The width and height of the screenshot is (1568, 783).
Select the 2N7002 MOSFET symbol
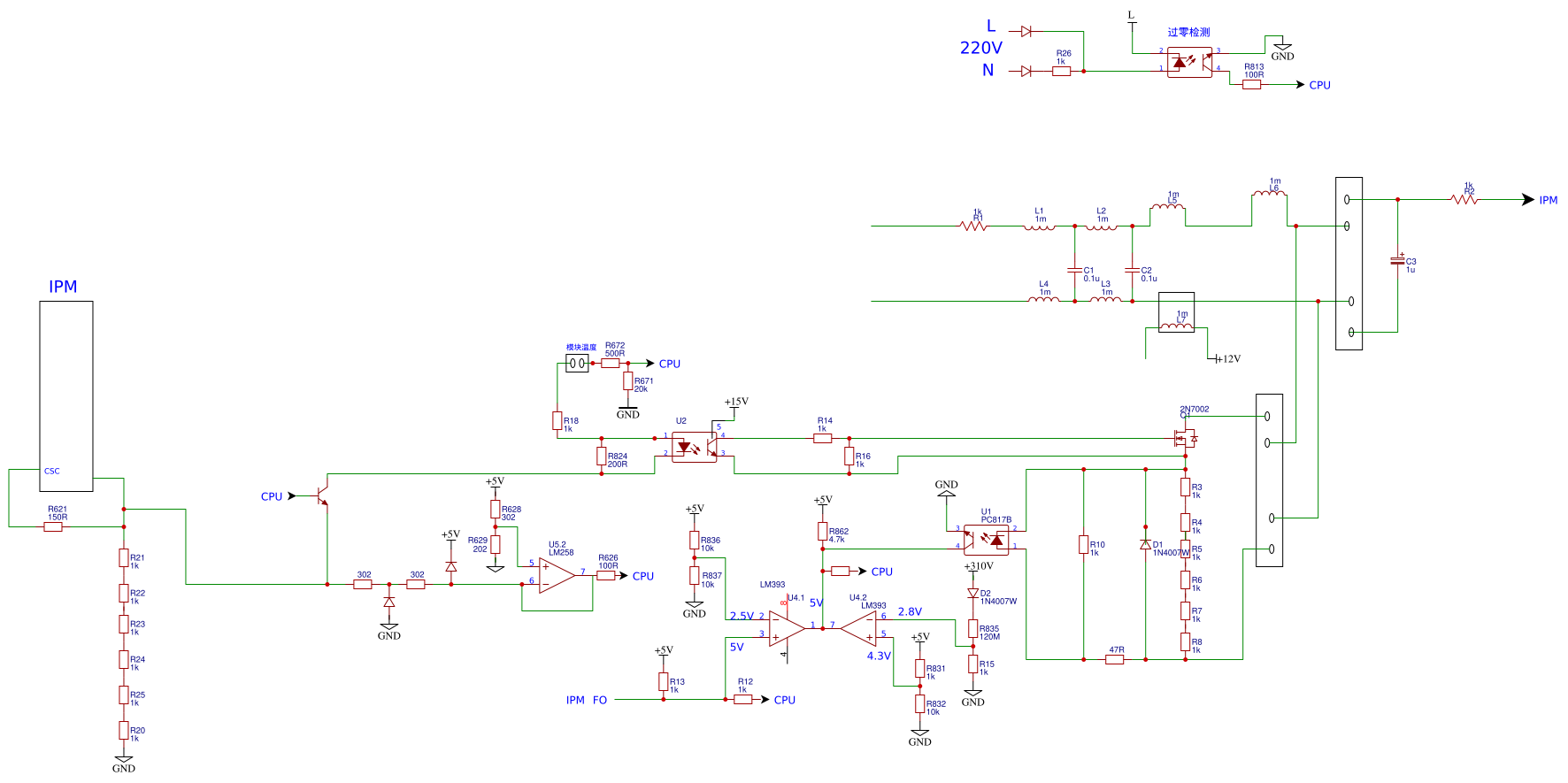pos(1184,438)
